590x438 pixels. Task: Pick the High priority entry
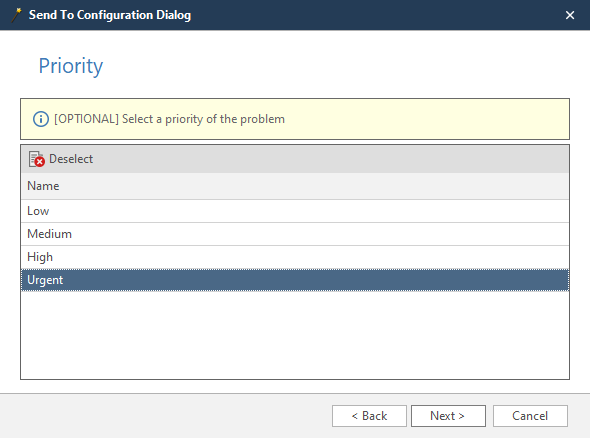coord(295,257)
